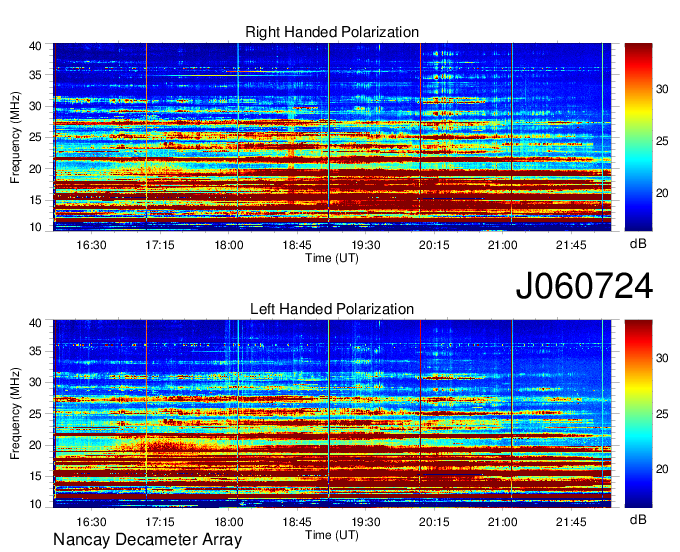Click the 17:15 tick on the bottom plot
680x552 pixels.
[x=160, y=522]
